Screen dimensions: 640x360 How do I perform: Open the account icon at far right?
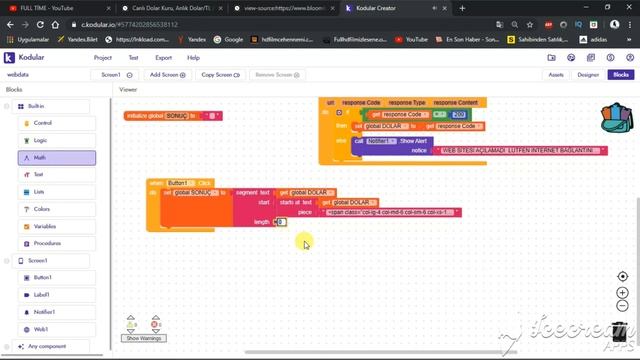[x=630, y=58]
